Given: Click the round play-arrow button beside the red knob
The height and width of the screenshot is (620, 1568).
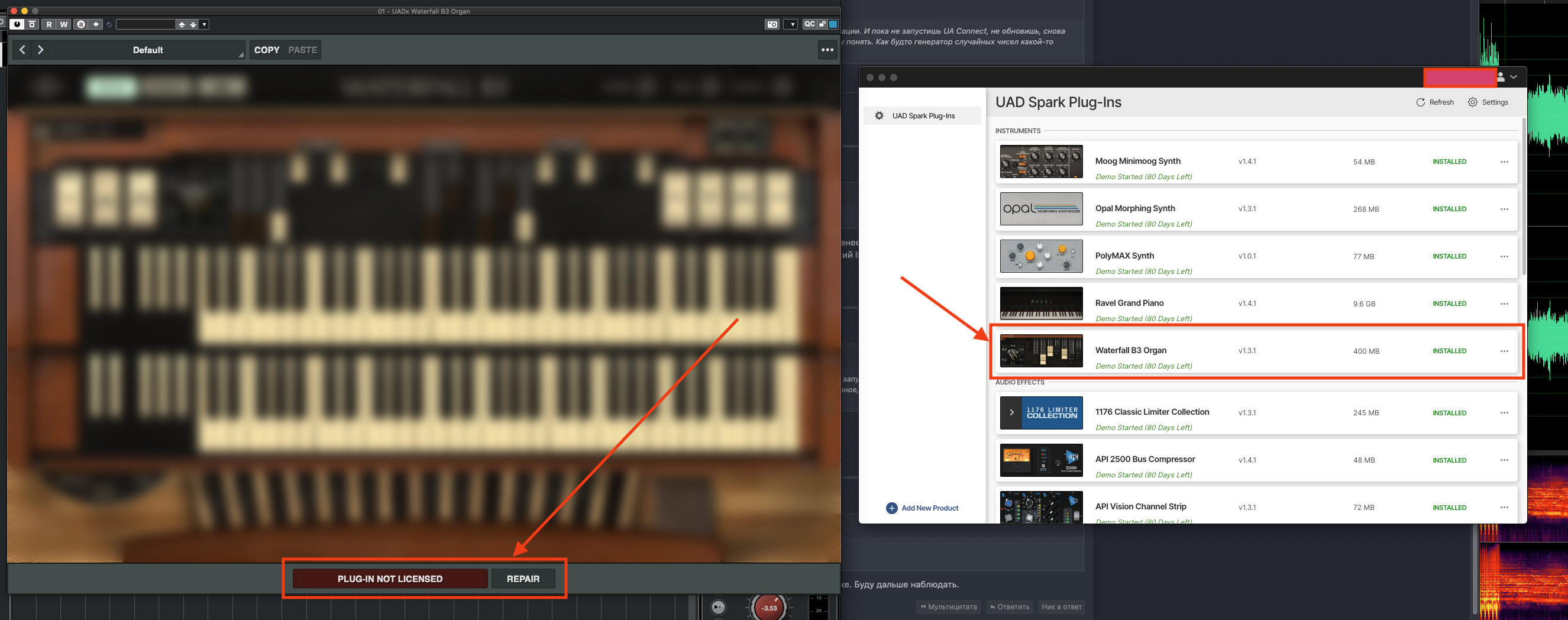Looking at the screenshot, I should pyautogui.click(x=718, y=607).
